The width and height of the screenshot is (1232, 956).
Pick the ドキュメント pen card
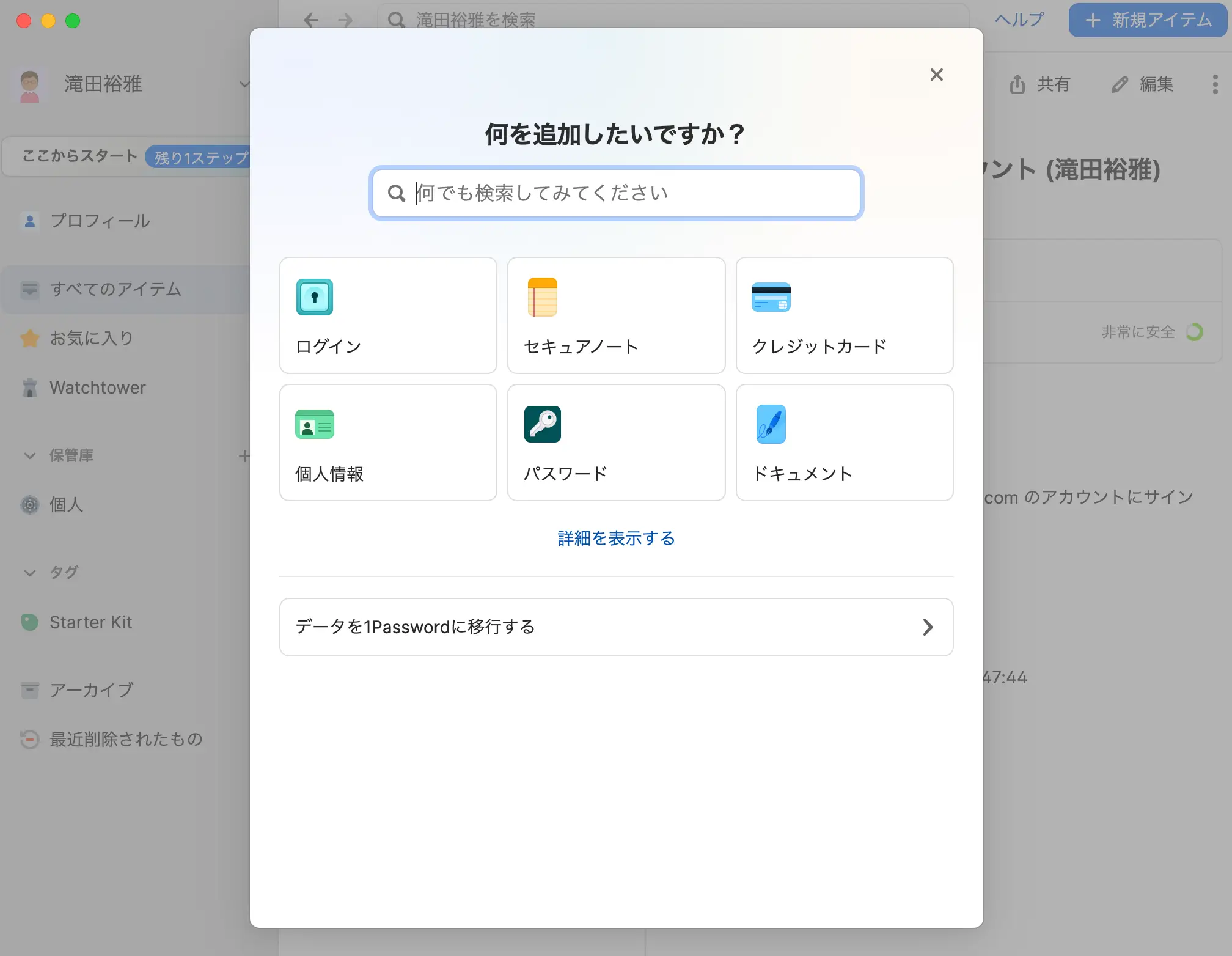845,443
